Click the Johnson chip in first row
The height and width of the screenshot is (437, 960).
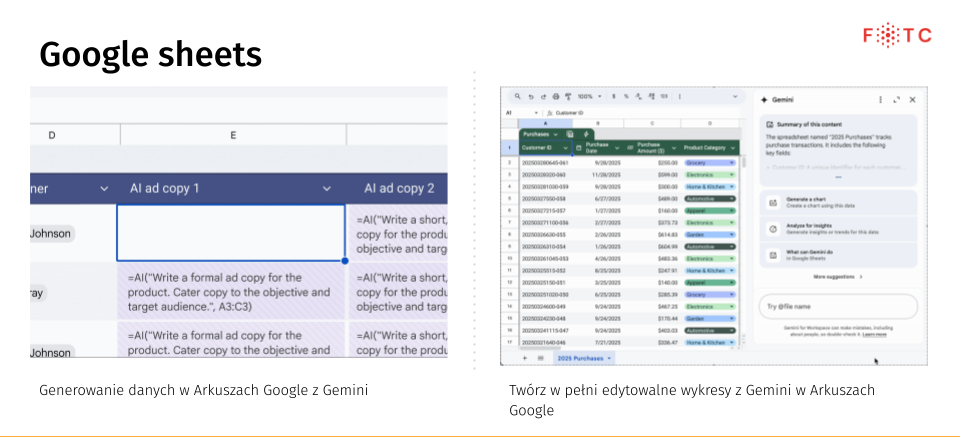tap(52, 233)
